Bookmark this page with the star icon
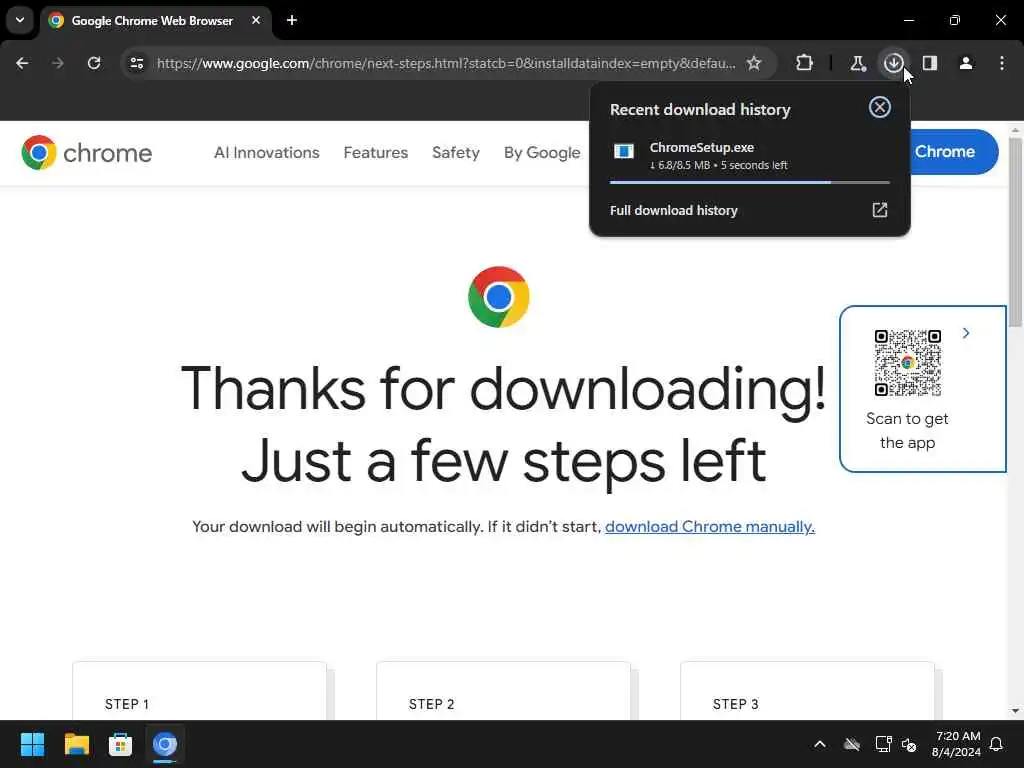This screenshot has width=1024, height=768. 754,63
